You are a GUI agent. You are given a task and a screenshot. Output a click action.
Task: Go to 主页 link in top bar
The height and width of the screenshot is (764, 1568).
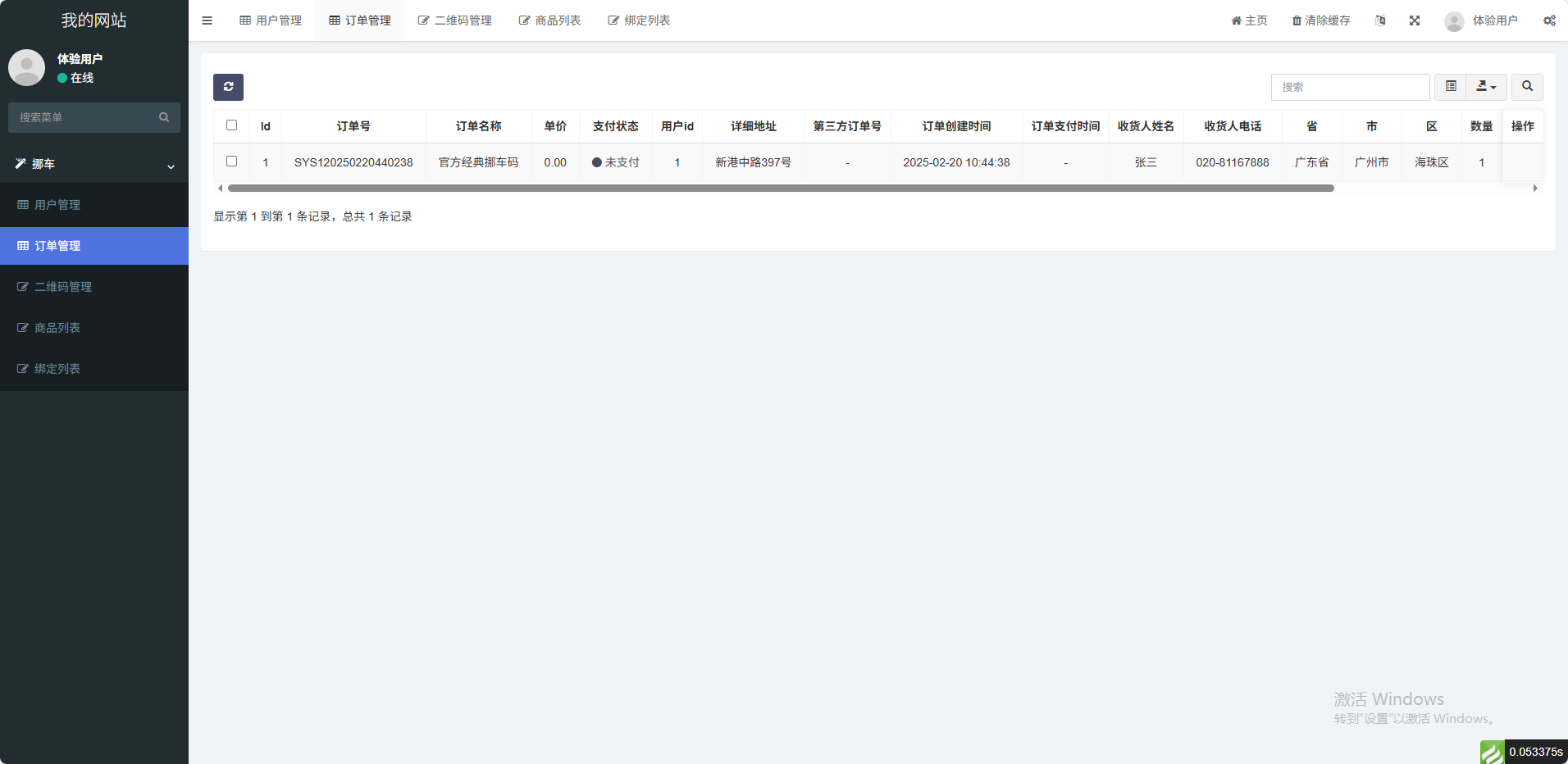click(x=1249, y=20)
